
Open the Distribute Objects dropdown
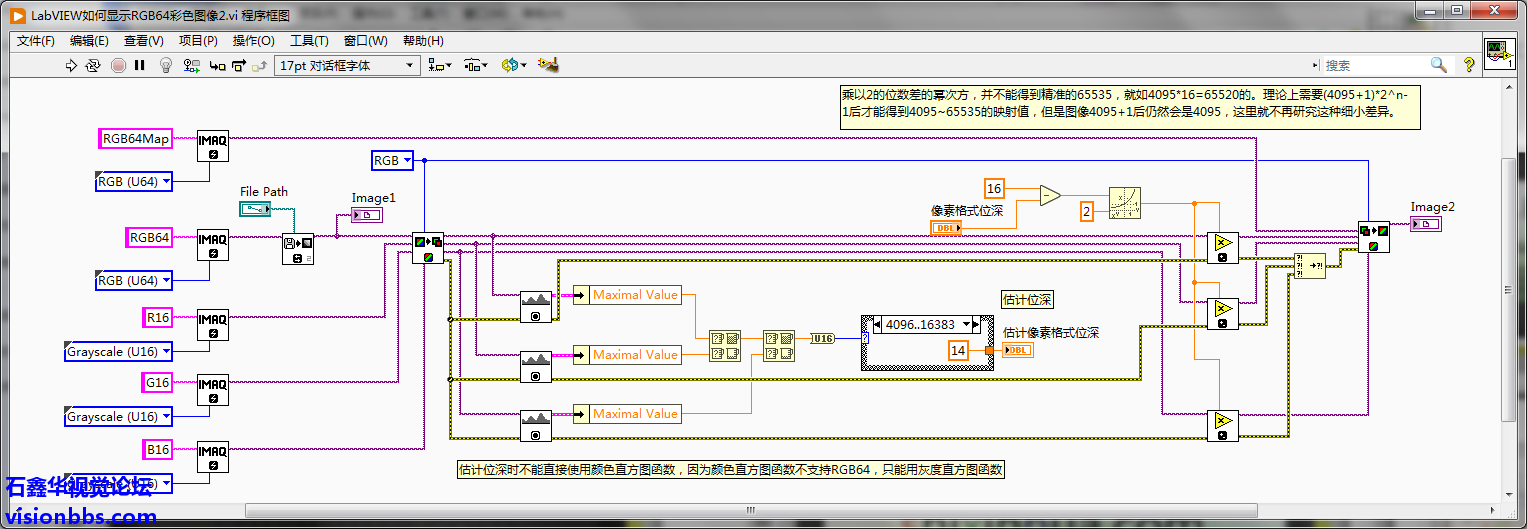coord(476,66)
